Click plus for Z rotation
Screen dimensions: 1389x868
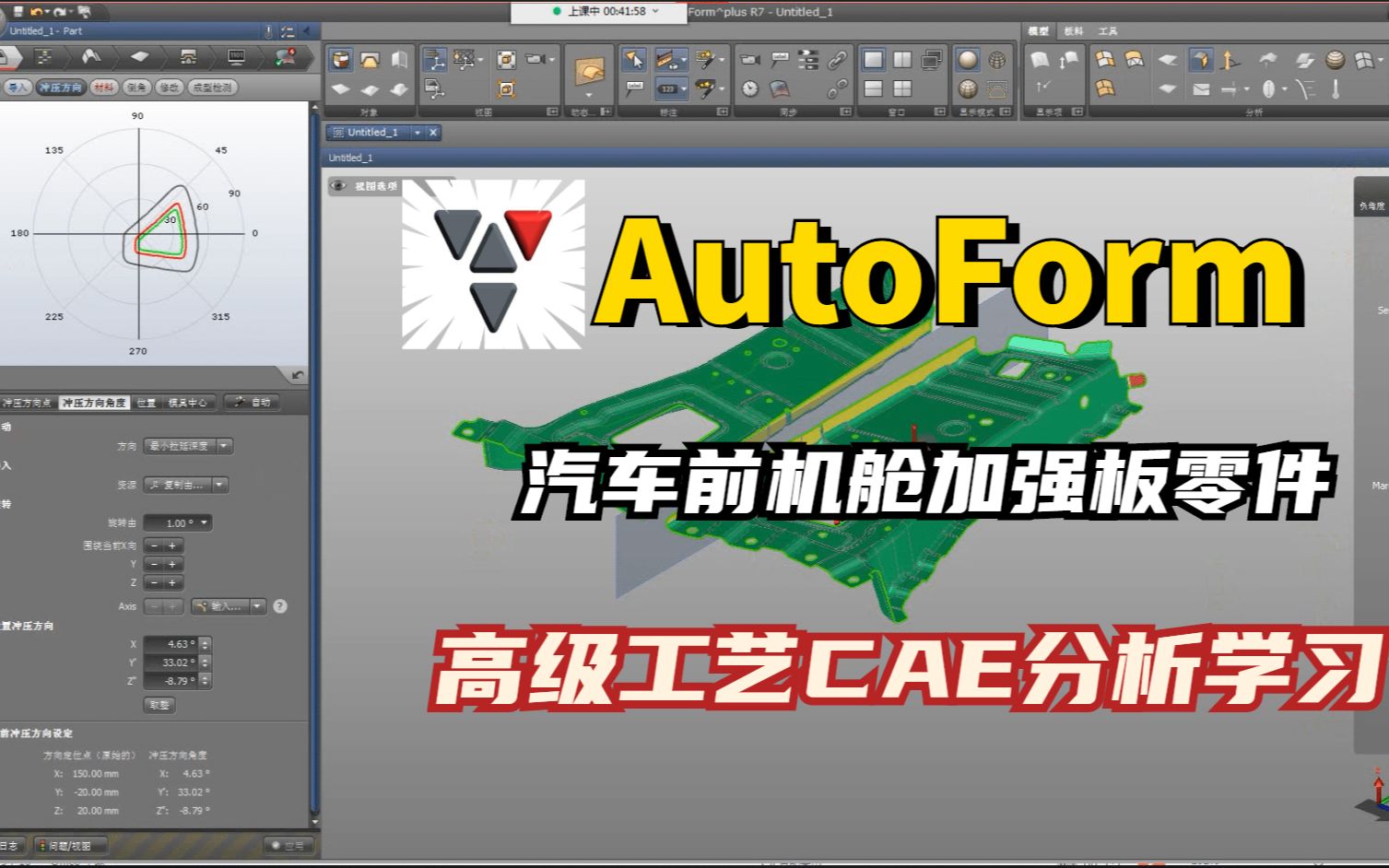[172, 582]
